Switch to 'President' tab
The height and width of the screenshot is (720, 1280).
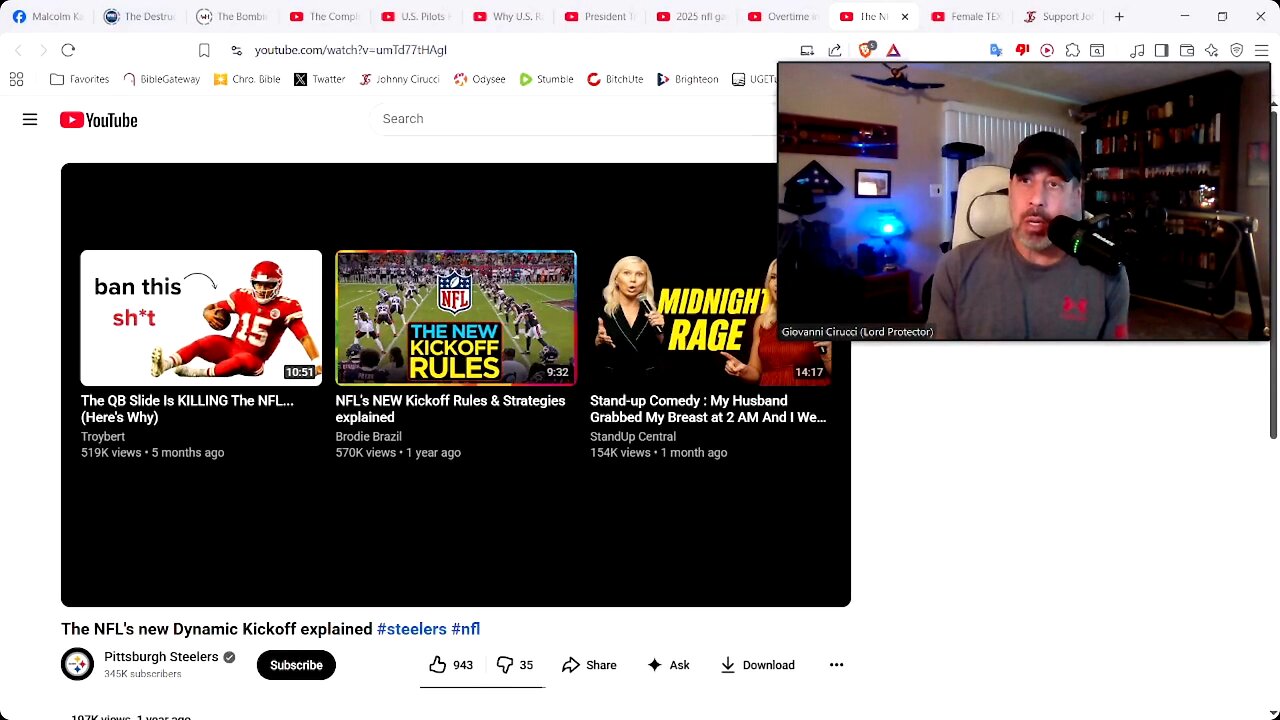(x=602, y=16)
